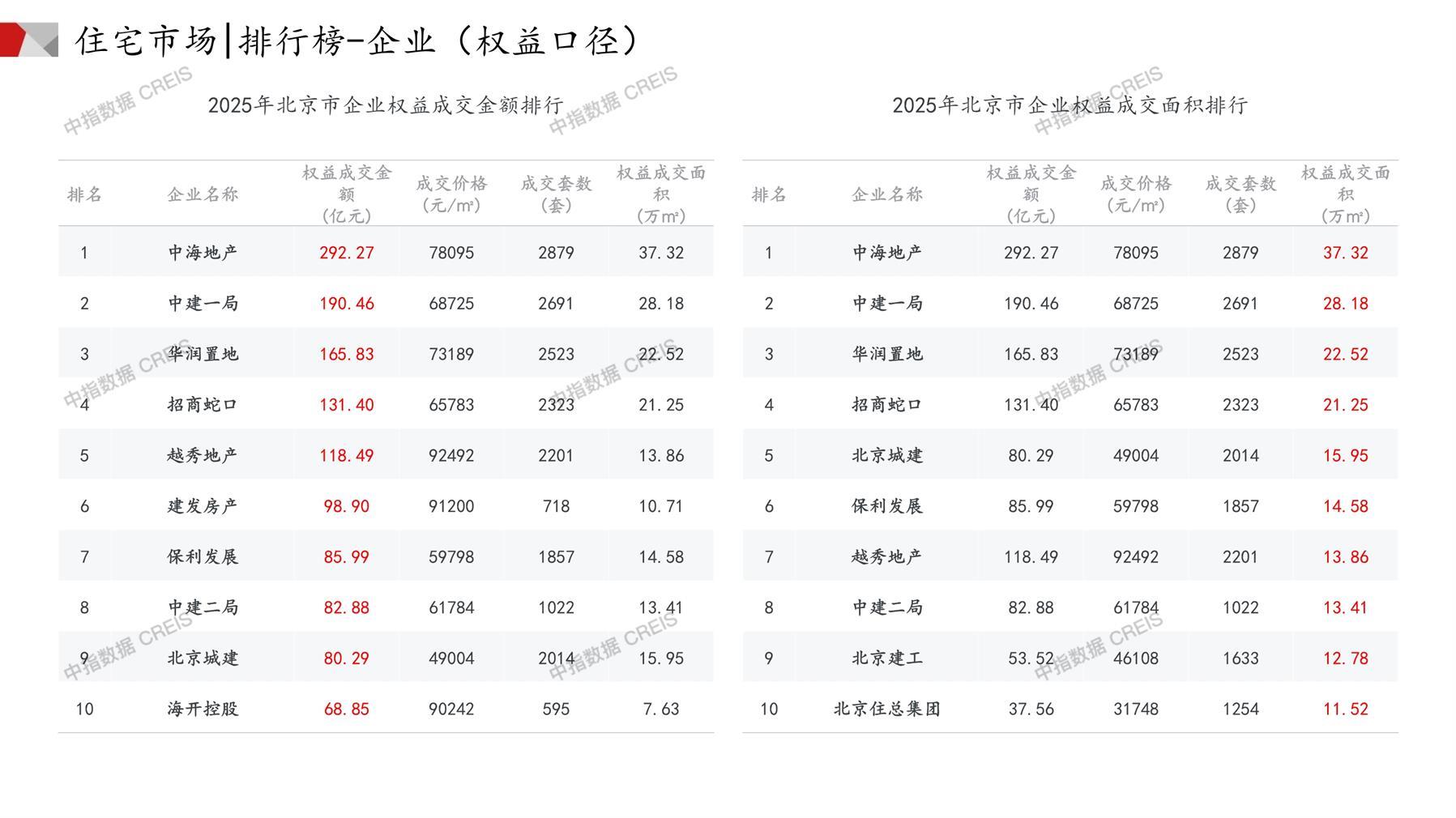
Task: Click 成交价格 header in the right table
Action: coord(1135,194)
